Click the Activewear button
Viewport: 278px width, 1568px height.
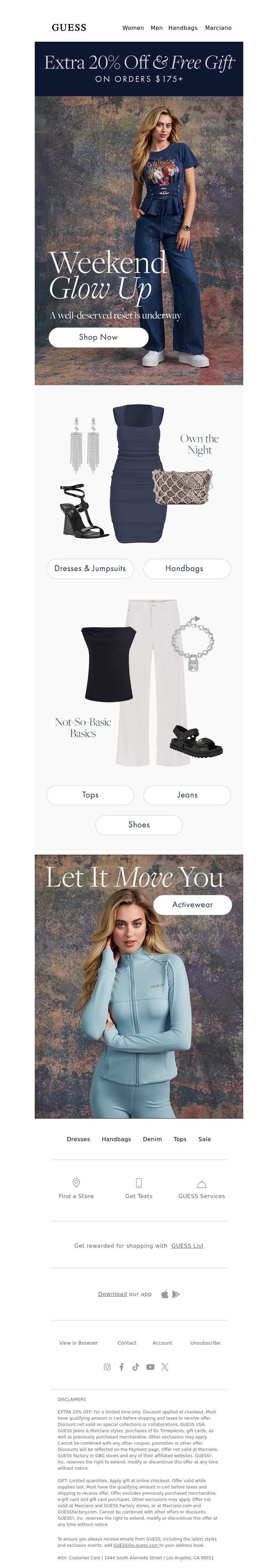[193, 905]
